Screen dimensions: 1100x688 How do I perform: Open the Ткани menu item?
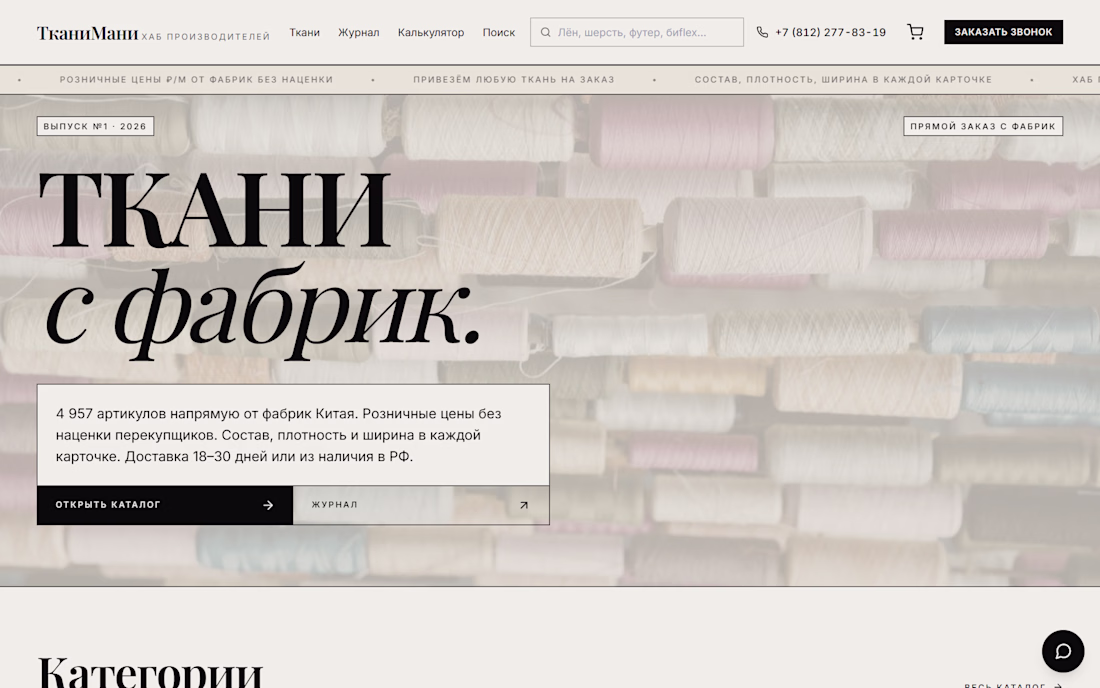(304, 32)
